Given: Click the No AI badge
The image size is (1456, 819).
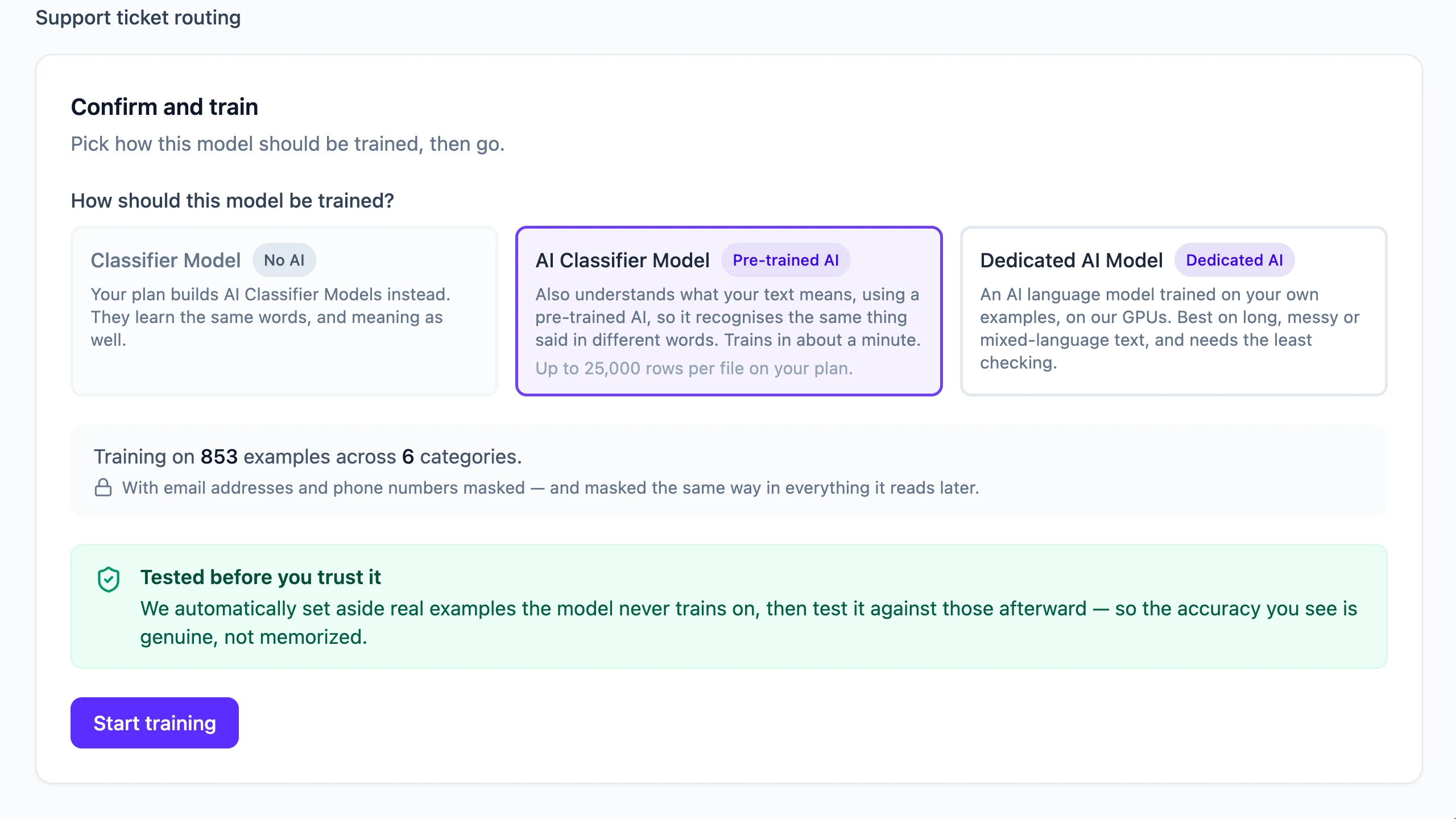Looking at the screenshot, I should 284,260.
